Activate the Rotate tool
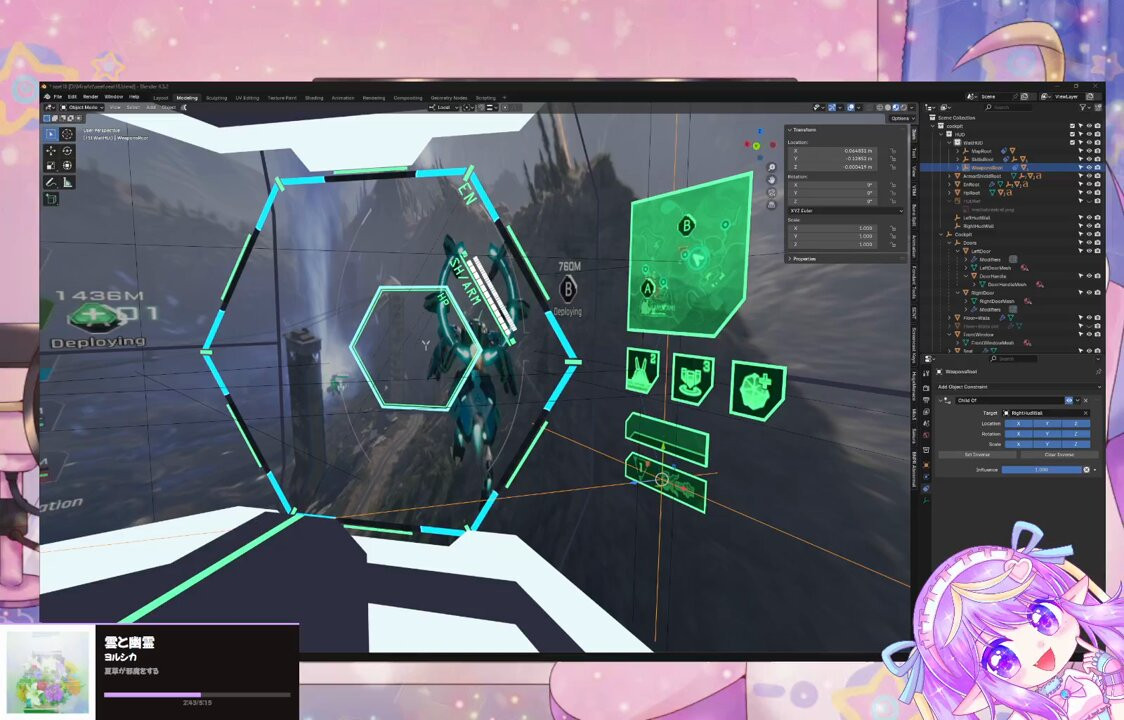Image resolution: width=1124 pixels, height=720 pixels. pyautogui.click(x=67, y=151)
